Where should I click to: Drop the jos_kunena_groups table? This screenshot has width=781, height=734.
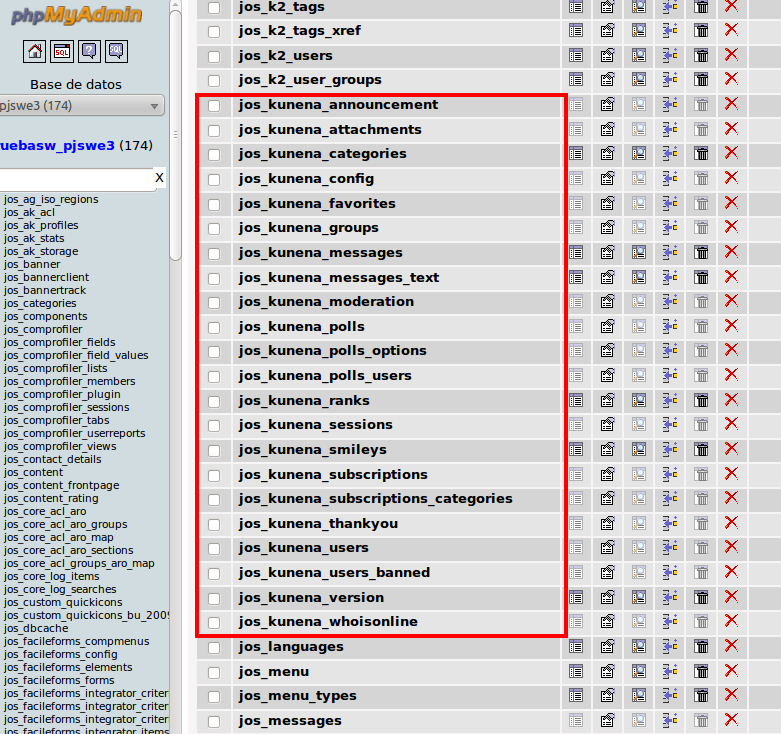pos(731,228)
